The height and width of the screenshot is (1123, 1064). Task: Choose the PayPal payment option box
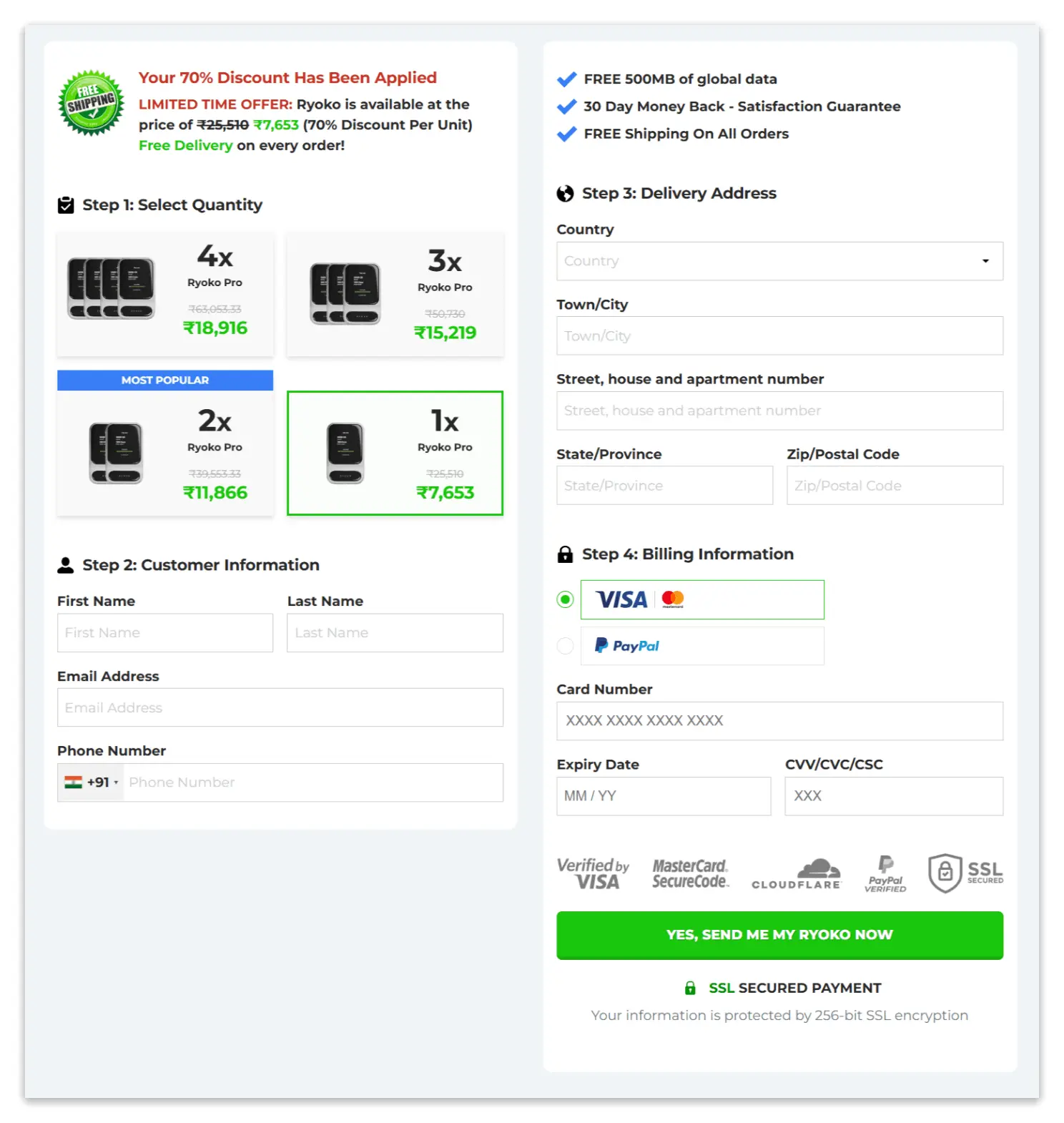tap(701, 646)
